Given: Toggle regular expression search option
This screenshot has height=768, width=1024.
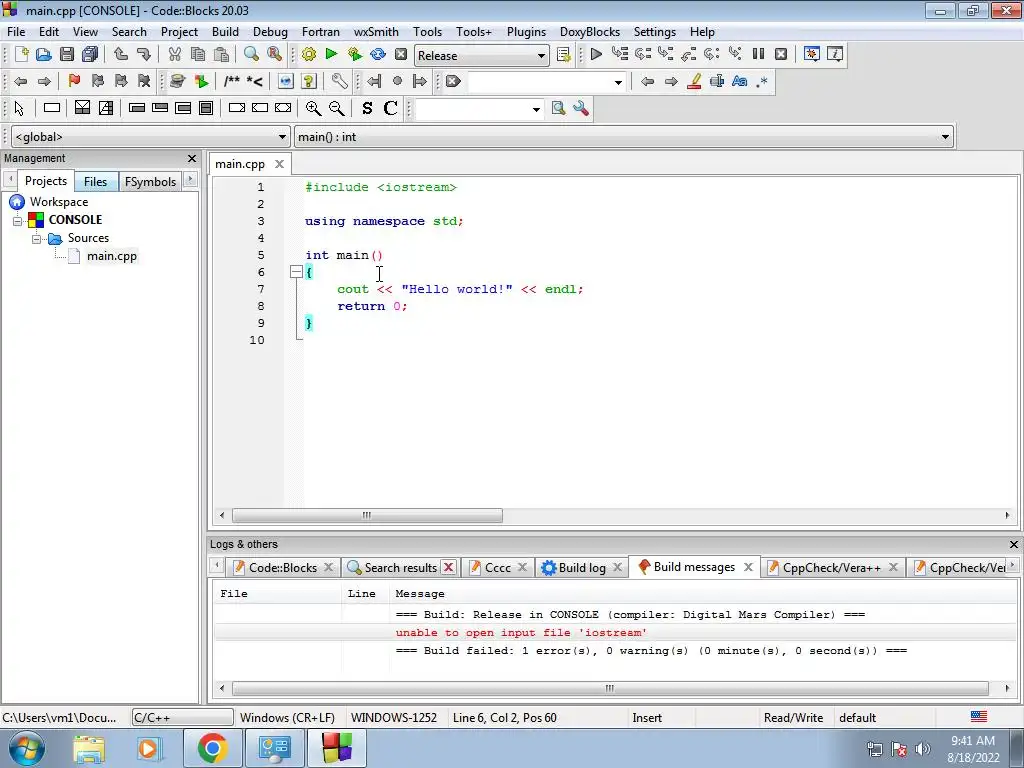Looking at the screenshot, I should point(762,81).
